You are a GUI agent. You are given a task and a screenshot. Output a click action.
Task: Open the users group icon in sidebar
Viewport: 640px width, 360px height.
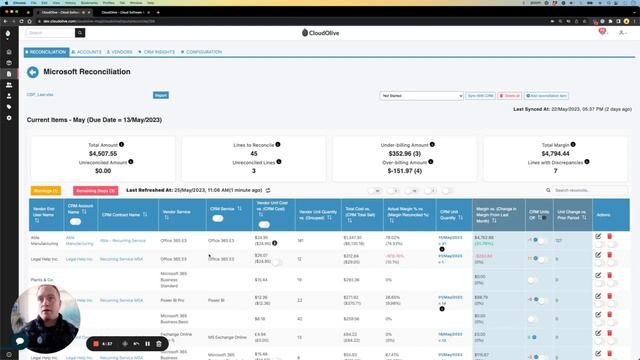click(x=9, y=85)
